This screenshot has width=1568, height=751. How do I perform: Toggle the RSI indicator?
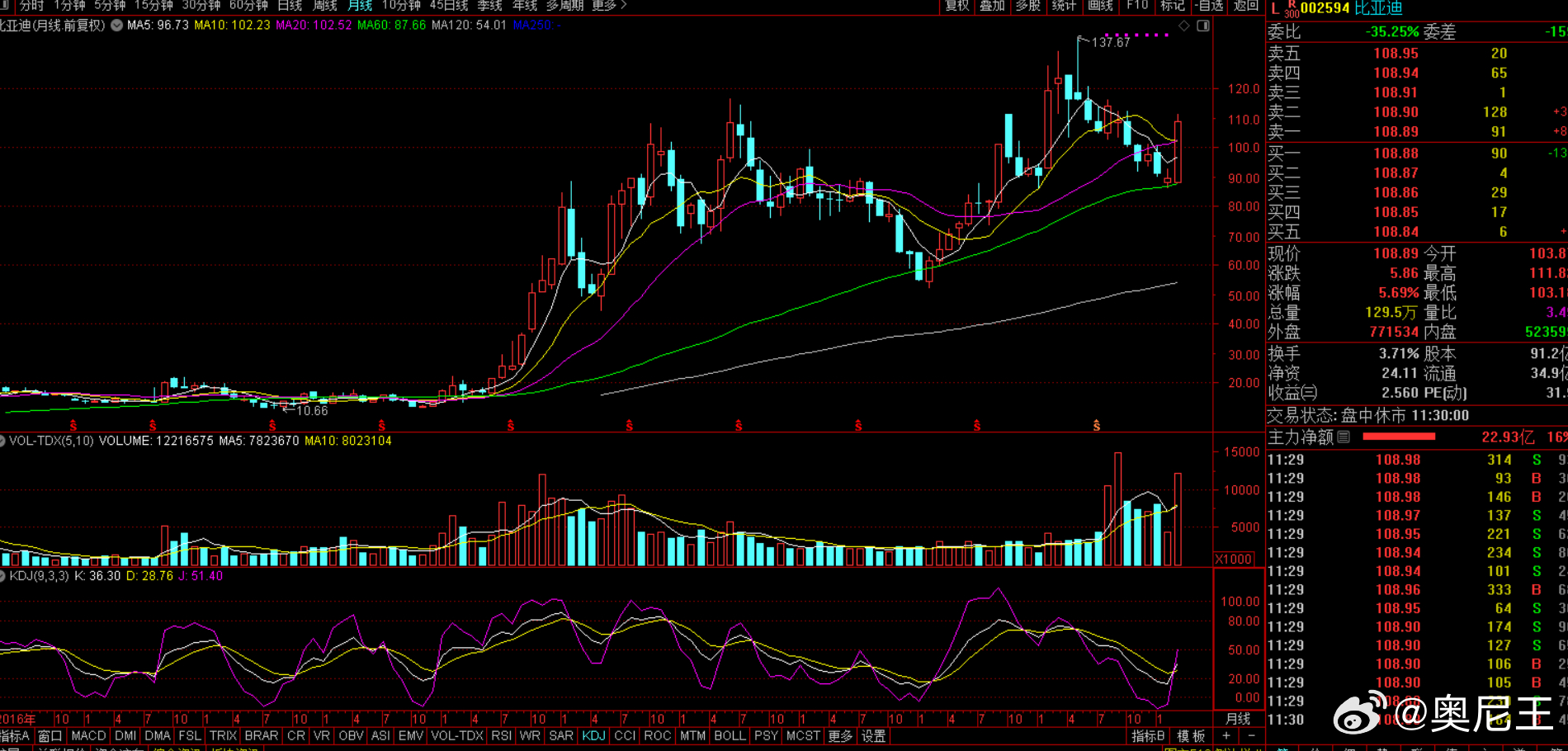coord(501,735)
